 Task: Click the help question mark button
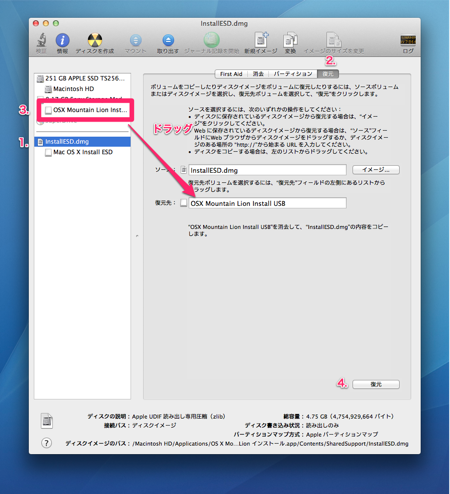click(46, 443)
